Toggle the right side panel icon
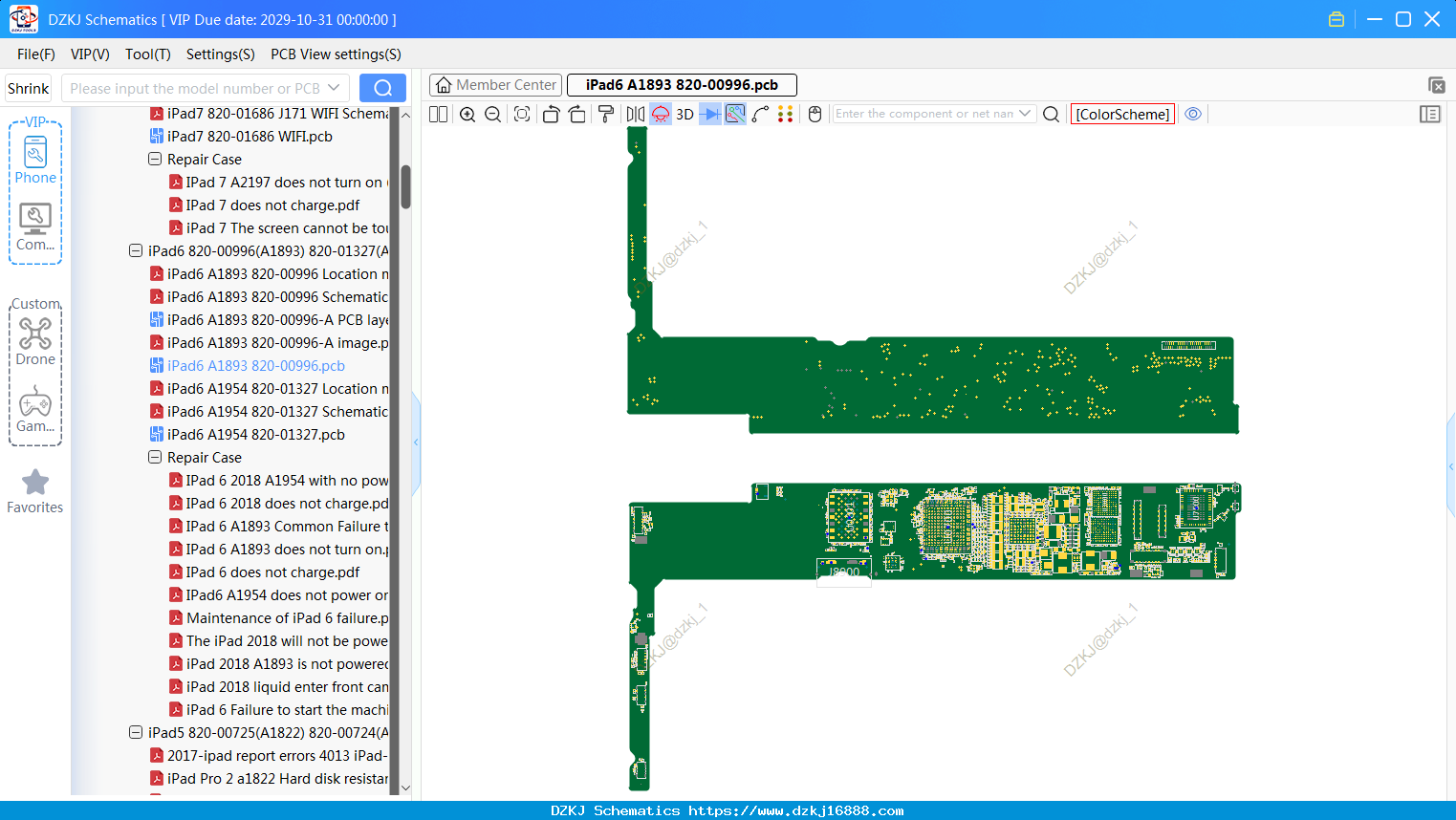This screenshot has height=820, width=1456. (x=1430, y=114)
